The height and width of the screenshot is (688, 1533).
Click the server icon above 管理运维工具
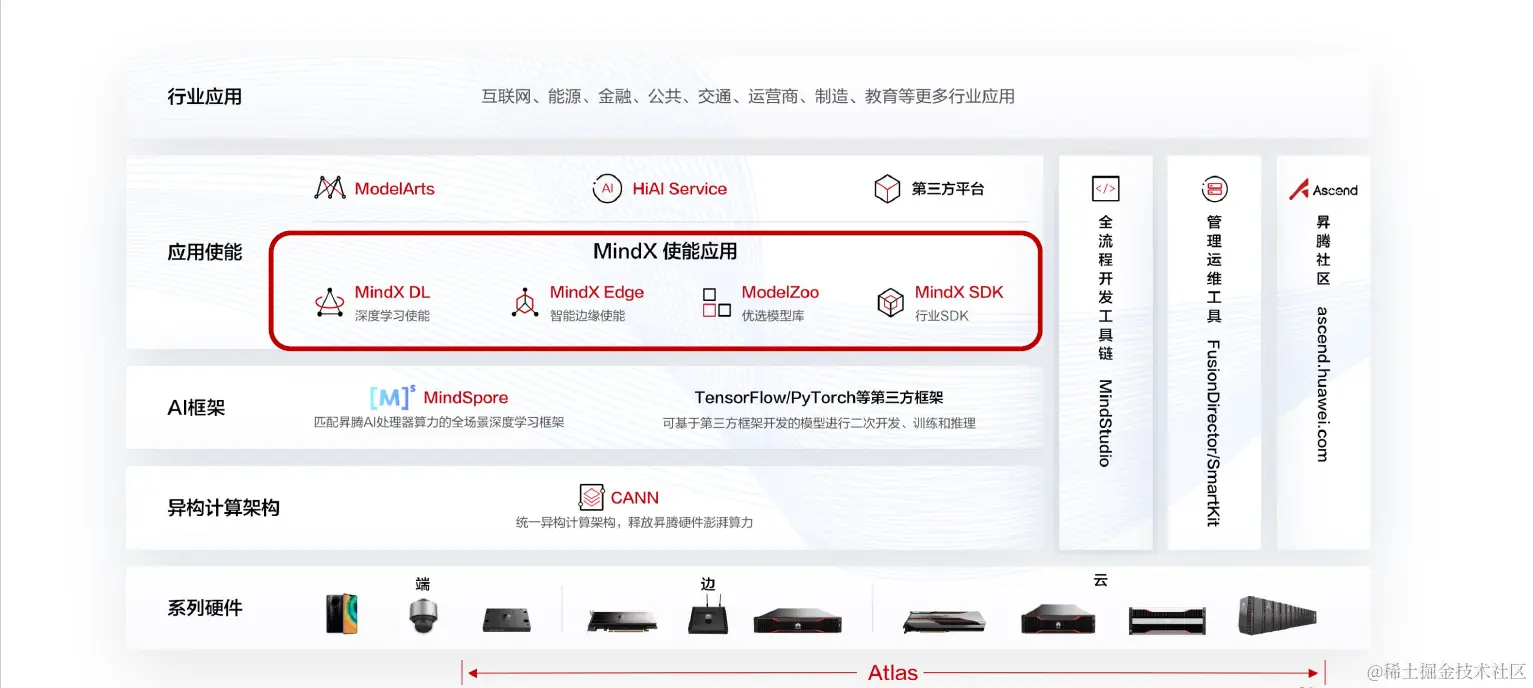[1214, 188]
